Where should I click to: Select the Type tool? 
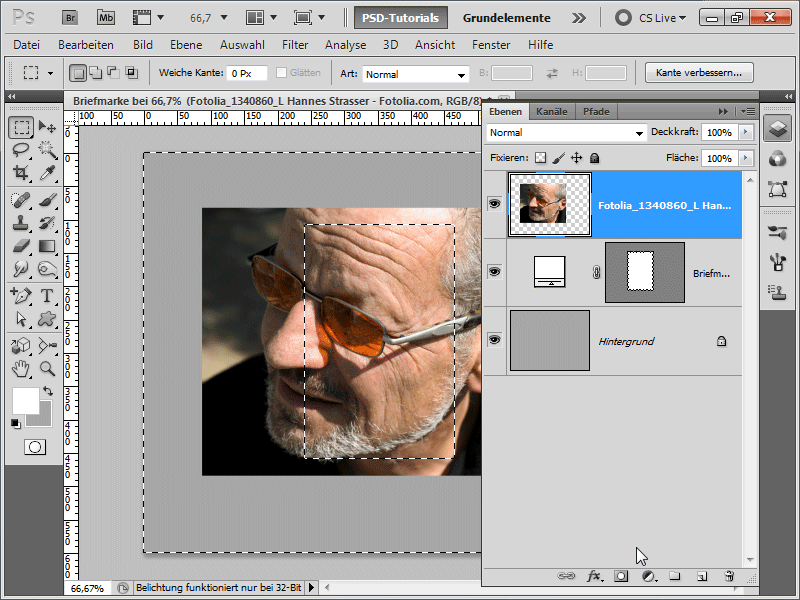(x=47, y=296)
